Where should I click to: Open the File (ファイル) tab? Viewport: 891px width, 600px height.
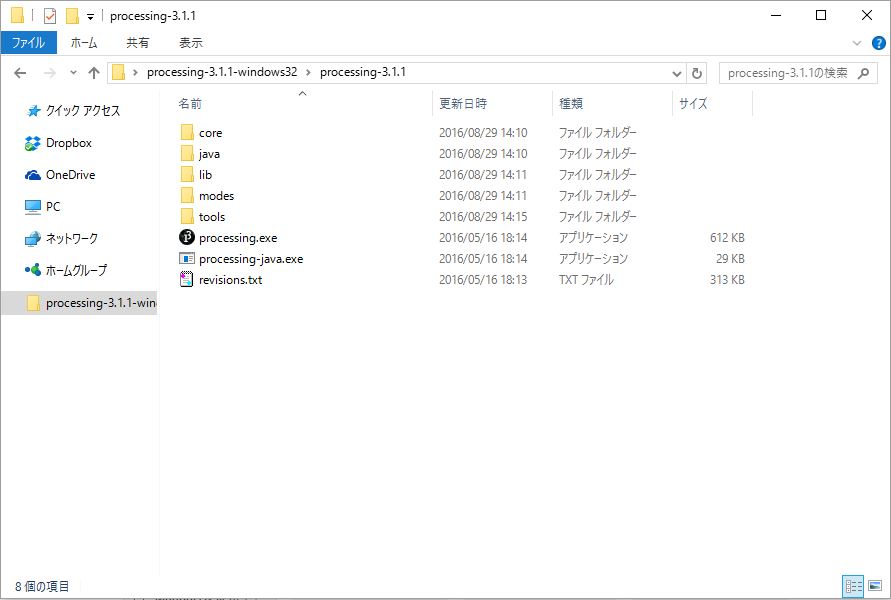(28, 43)
